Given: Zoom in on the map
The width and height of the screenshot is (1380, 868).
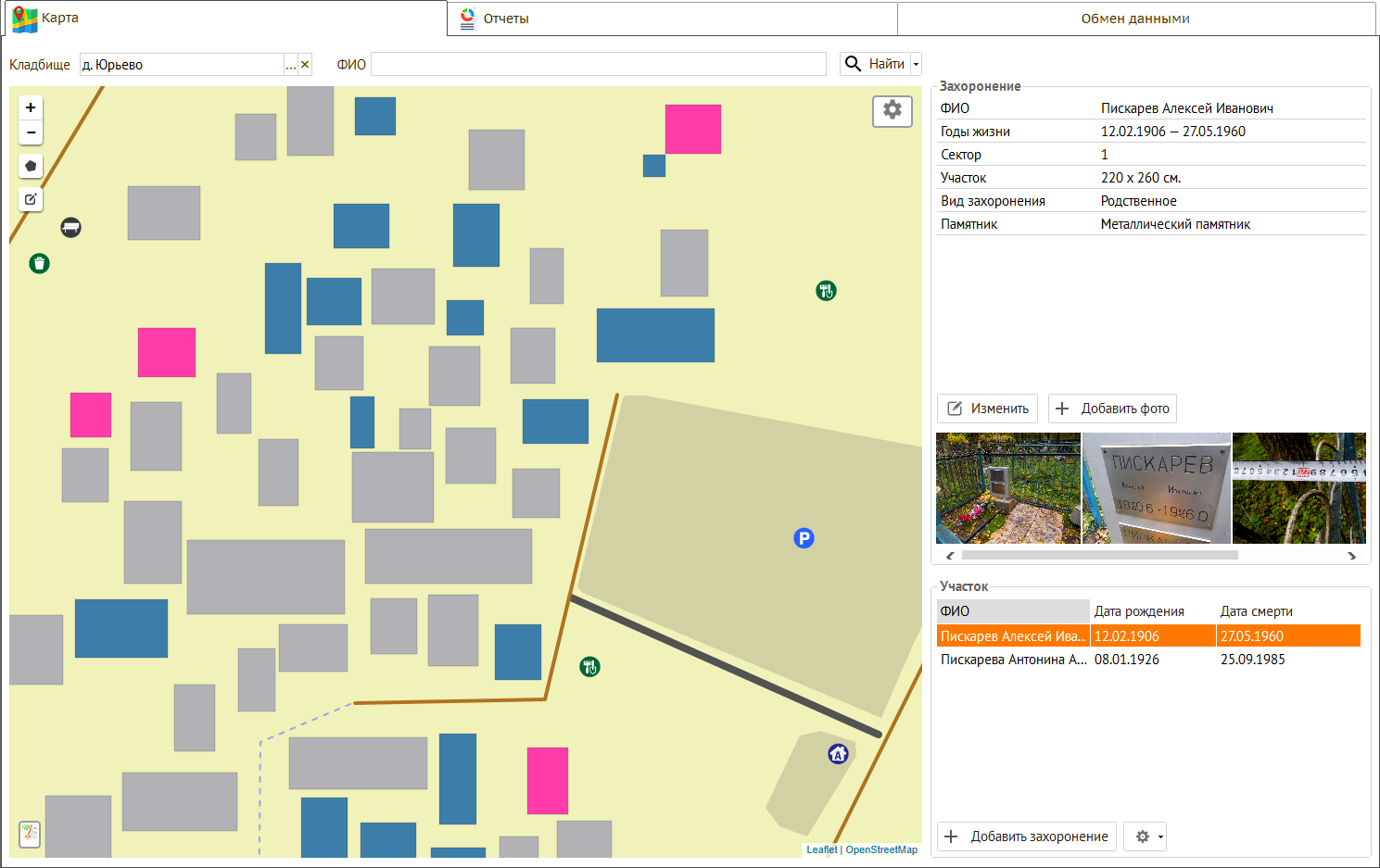Looking at the screenshot, I should click(x=31, y=107).
